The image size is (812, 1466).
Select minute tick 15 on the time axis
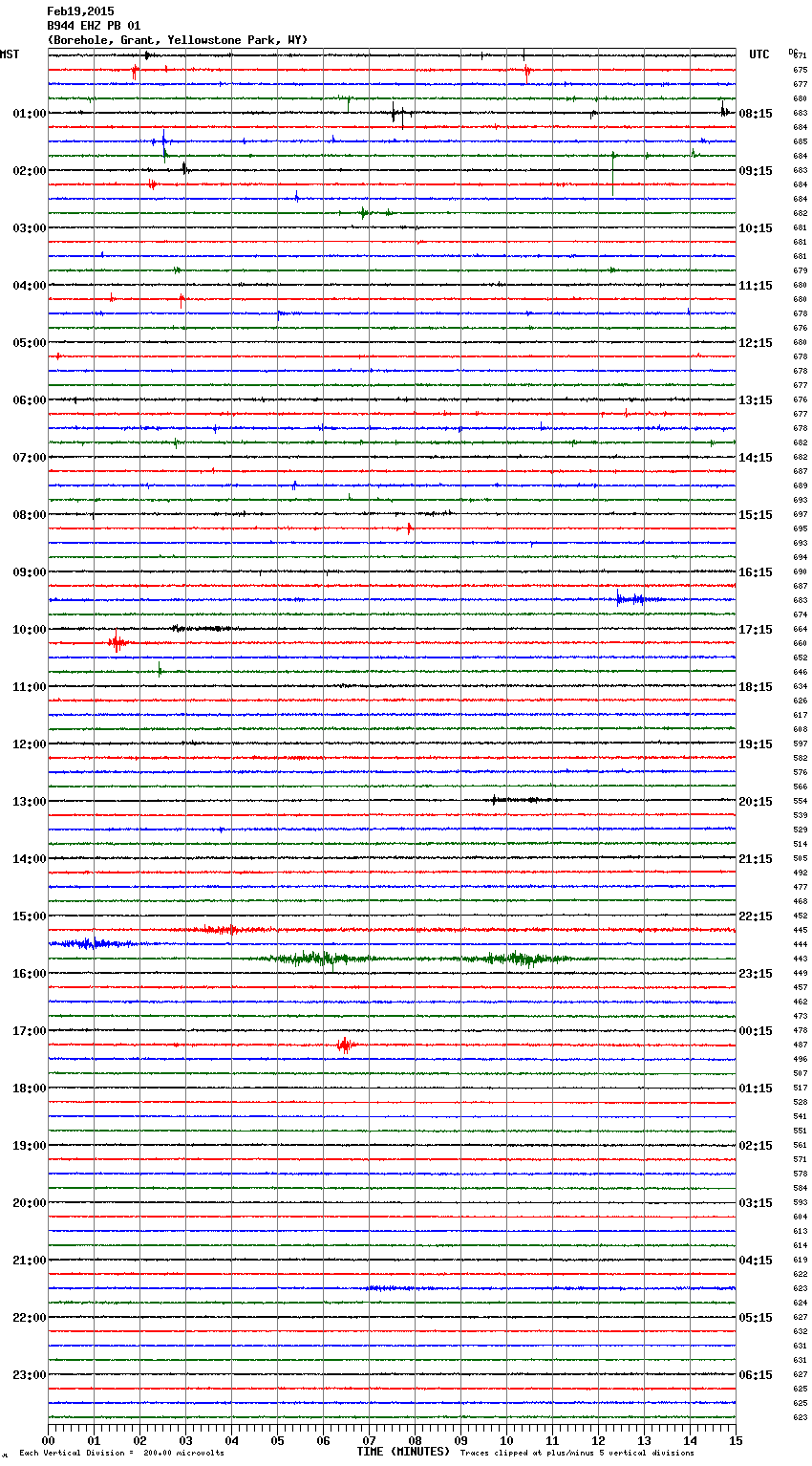tap(736, 1440)
